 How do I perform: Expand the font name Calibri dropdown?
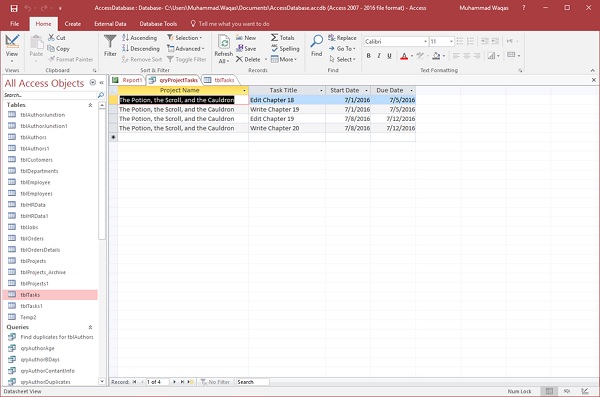pos(425,41)
